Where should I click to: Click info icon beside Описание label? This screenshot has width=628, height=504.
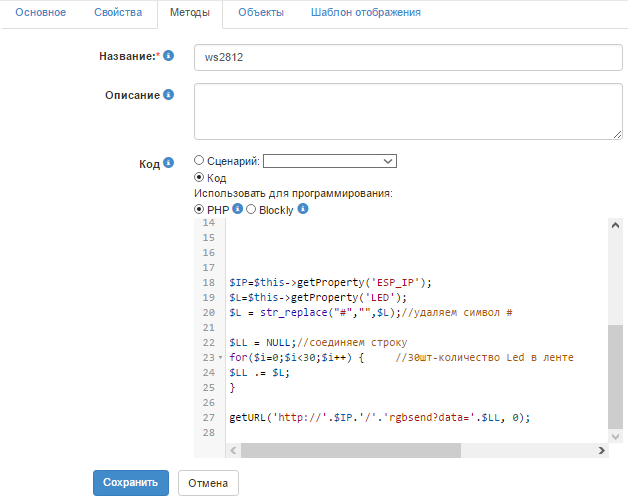point(168,95)
